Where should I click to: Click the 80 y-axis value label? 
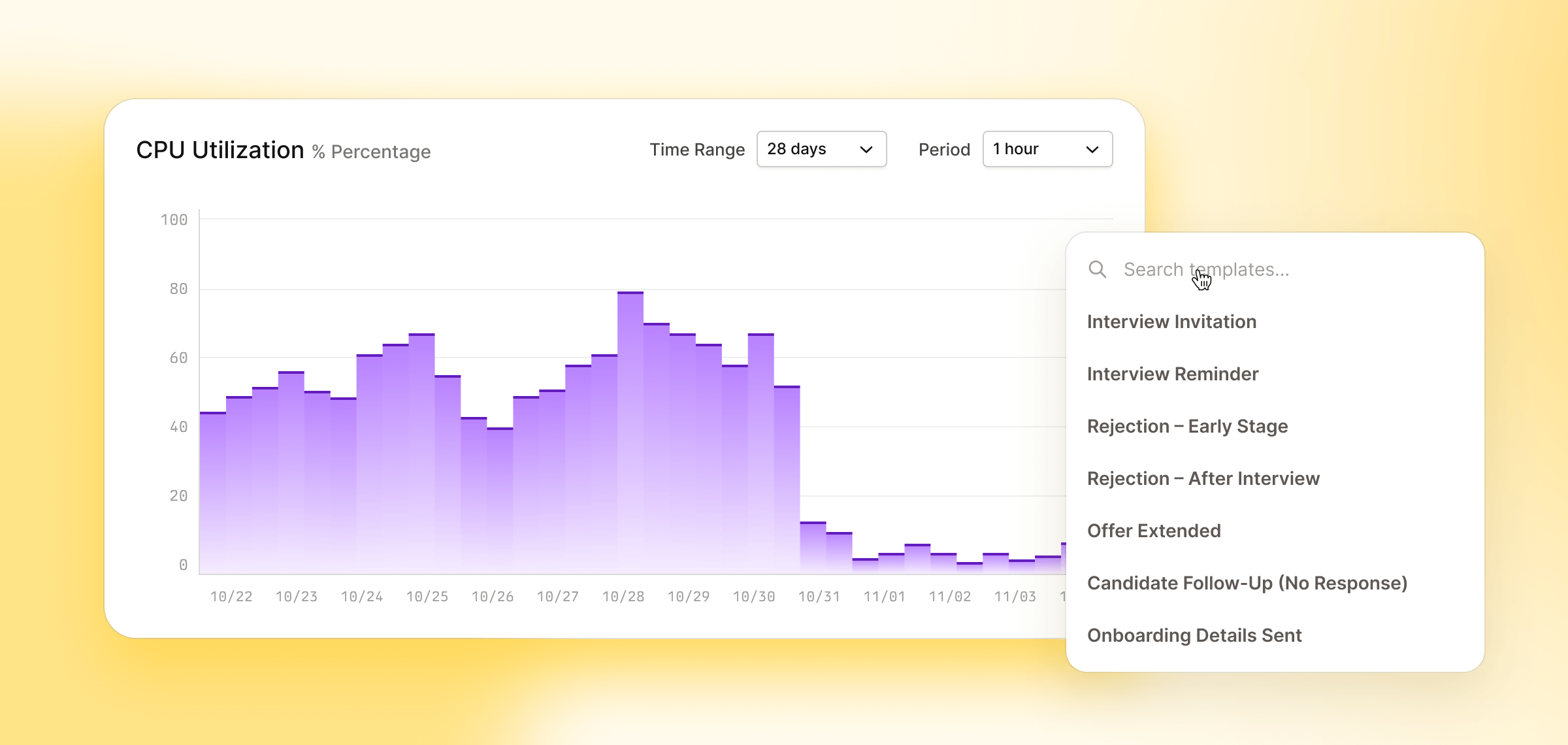pyautogui.click(x=178, y=289)
